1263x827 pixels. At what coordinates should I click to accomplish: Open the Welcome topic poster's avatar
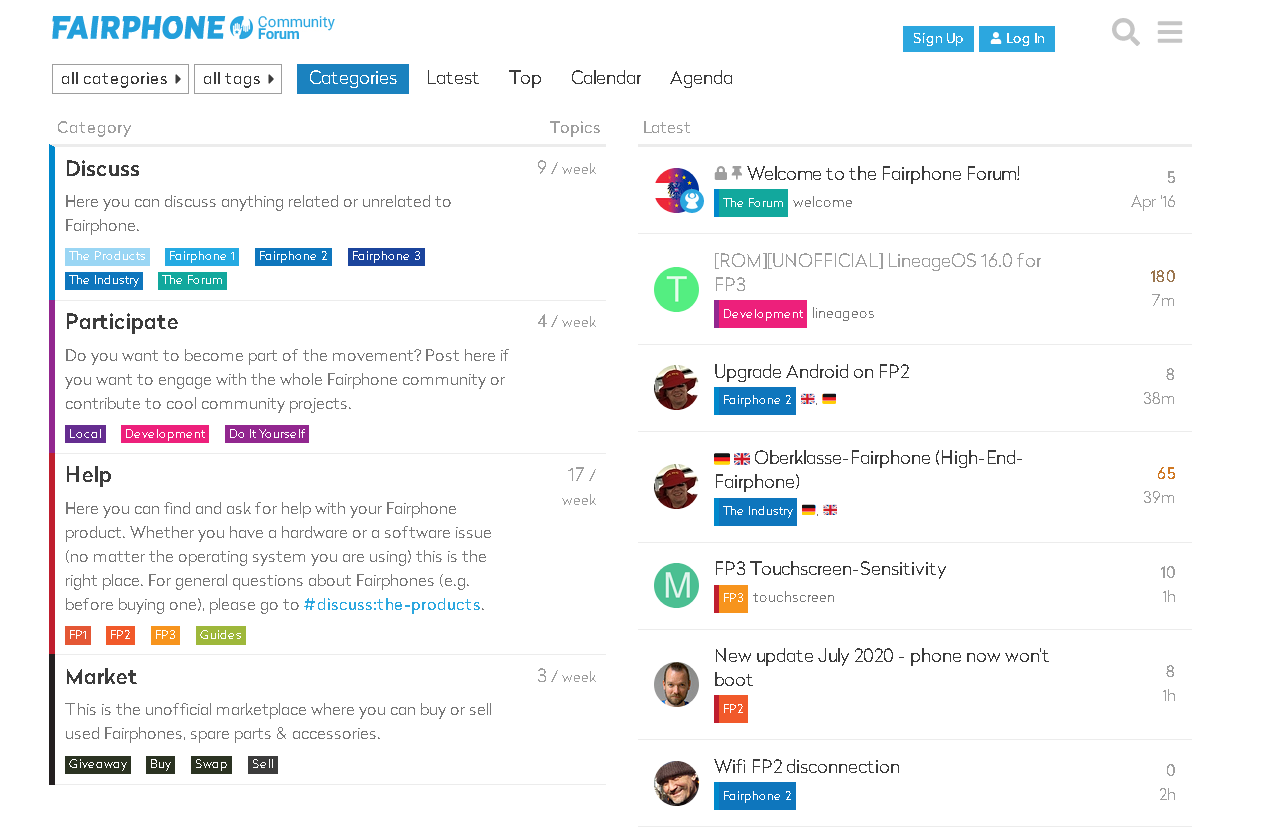pyautogui.click(x=676, y=190)
